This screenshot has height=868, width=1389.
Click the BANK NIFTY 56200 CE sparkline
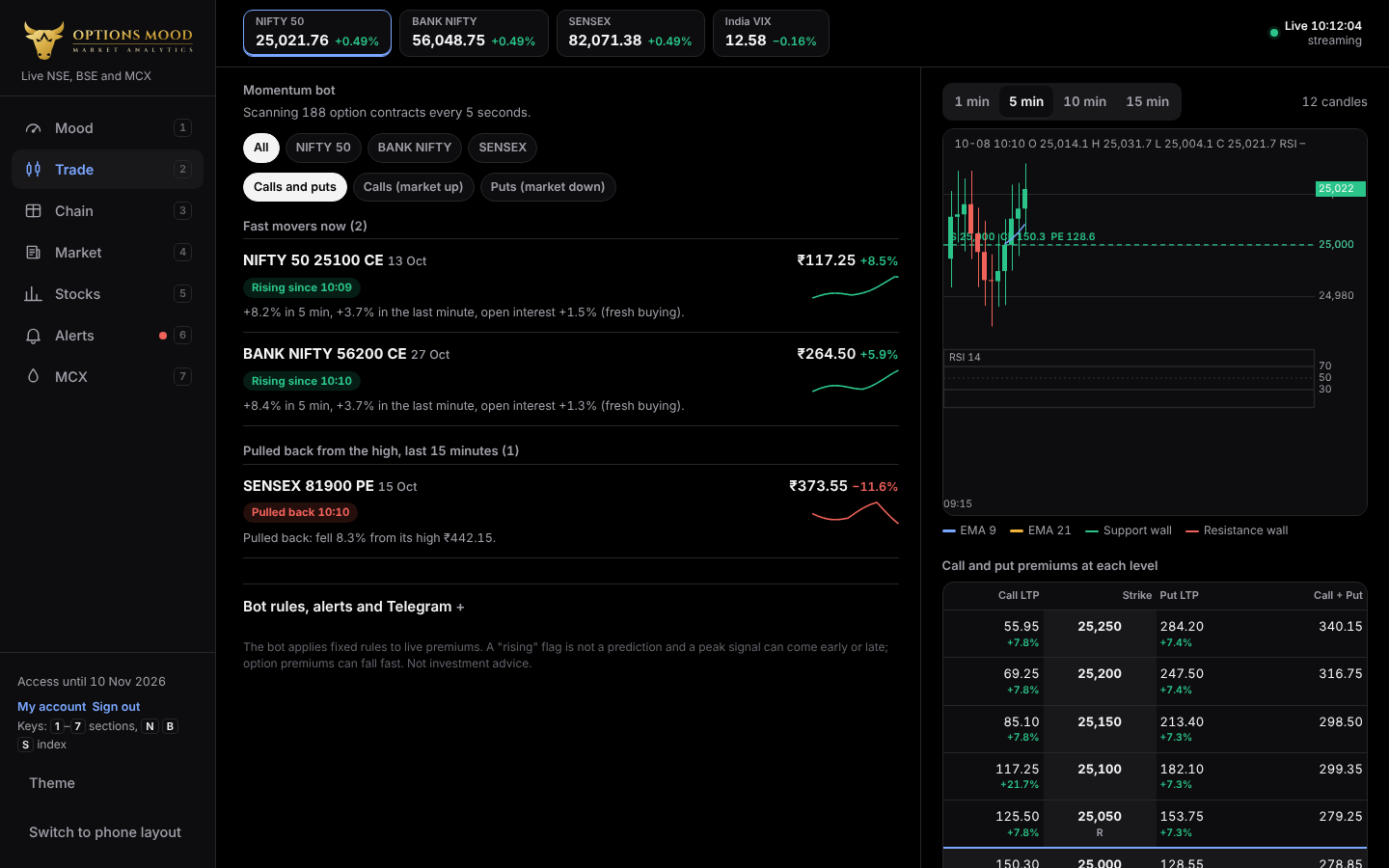[855, 381]
